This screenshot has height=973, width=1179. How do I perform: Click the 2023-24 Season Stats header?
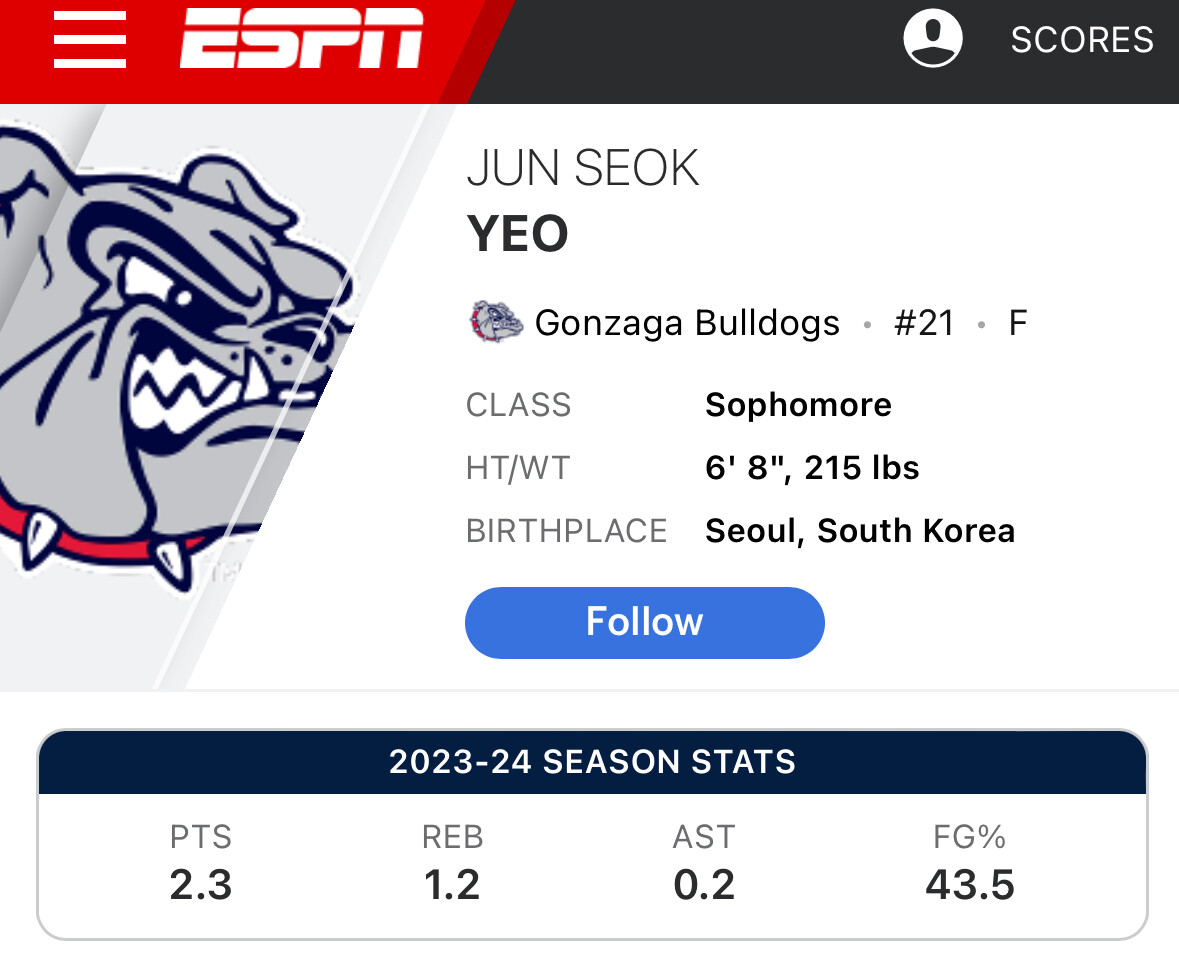point(592,762)
